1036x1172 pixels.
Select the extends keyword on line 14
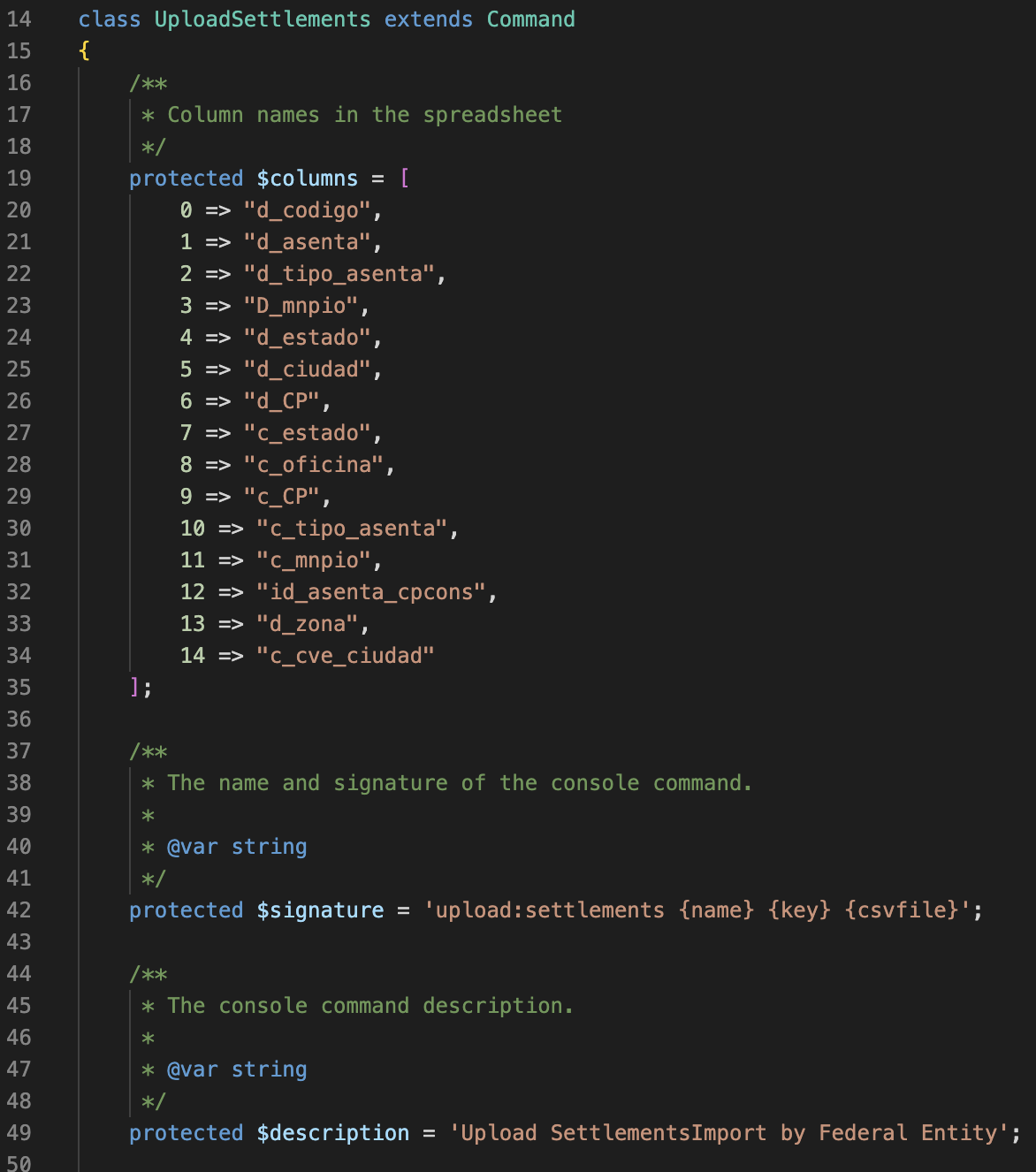[428, 19]
